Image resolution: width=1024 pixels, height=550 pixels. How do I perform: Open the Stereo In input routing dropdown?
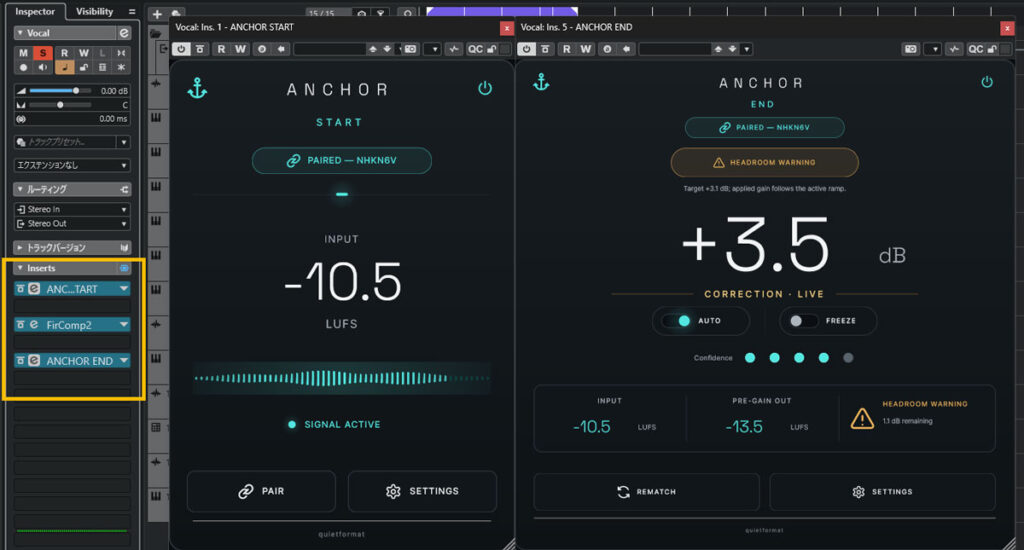(x=72, y=209)
